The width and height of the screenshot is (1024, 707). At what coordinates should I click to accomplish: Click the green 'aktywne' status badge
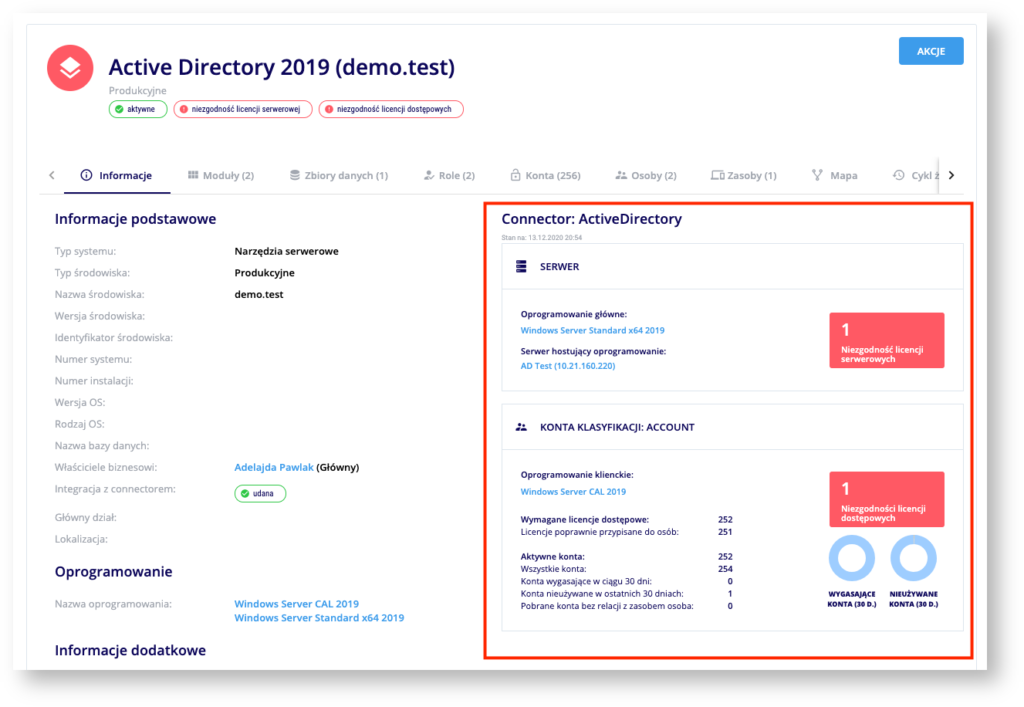tap(138, 109)
